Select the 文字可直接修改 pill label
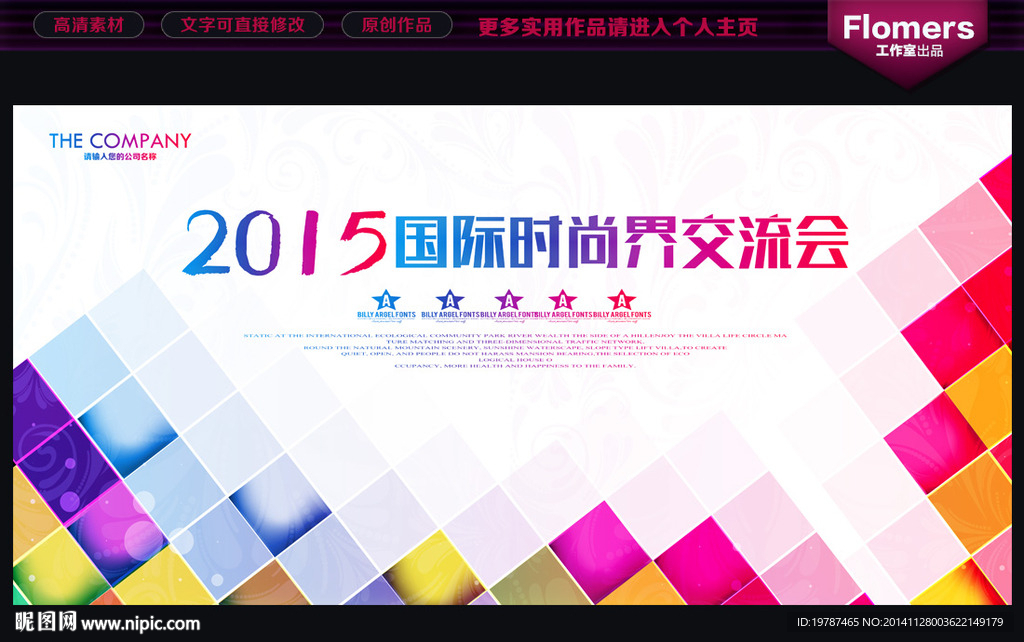 tap(242, 25)
